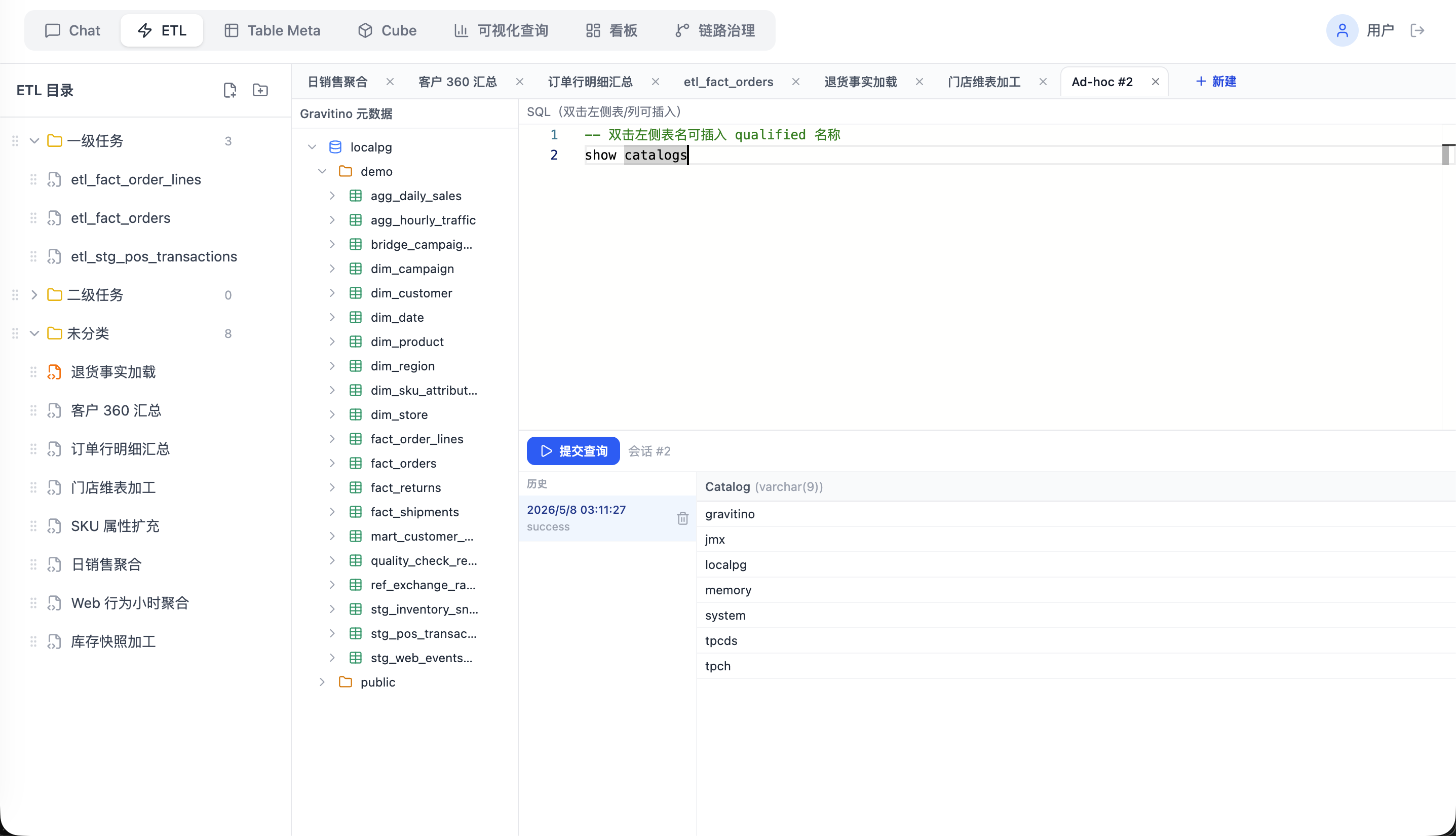1456x836 pixels.
Task: Click the SKU 属性扩充 file icon
Action: click(54, 526)
